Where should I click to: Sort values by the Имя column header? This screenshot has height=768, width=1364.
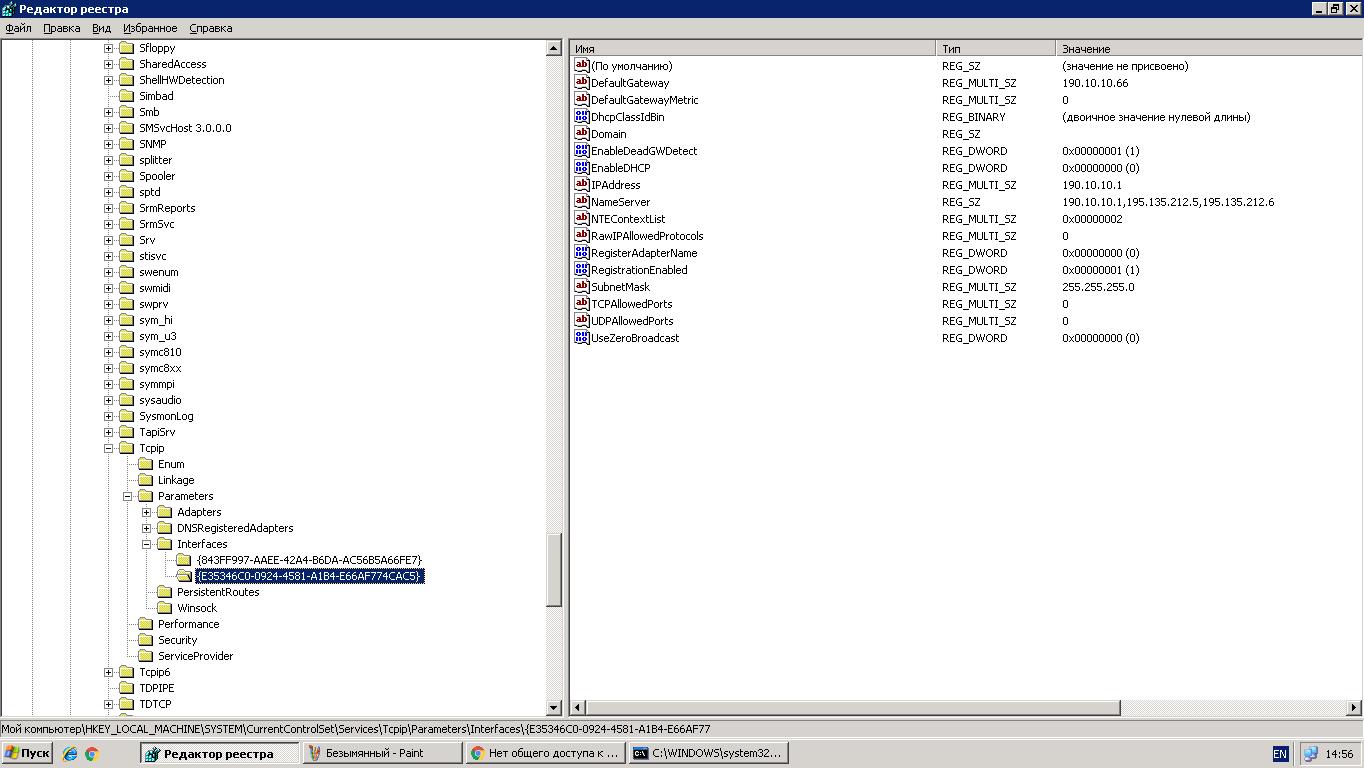(x=753, y=48)
